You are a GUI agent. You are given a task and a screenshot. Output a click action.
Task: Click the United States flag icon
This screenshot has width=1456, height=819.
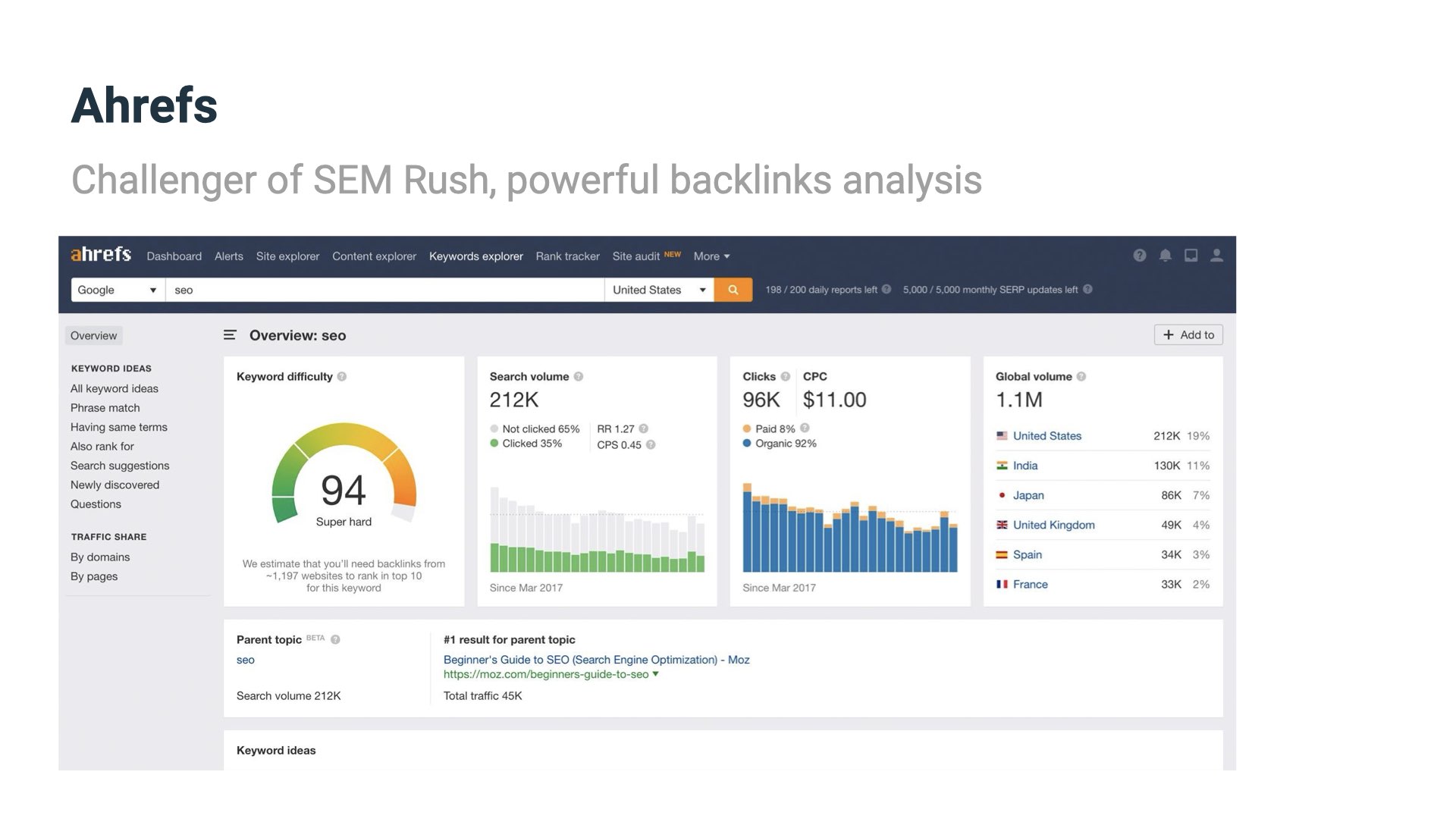pyautogui.click(x=1002, y=436)
